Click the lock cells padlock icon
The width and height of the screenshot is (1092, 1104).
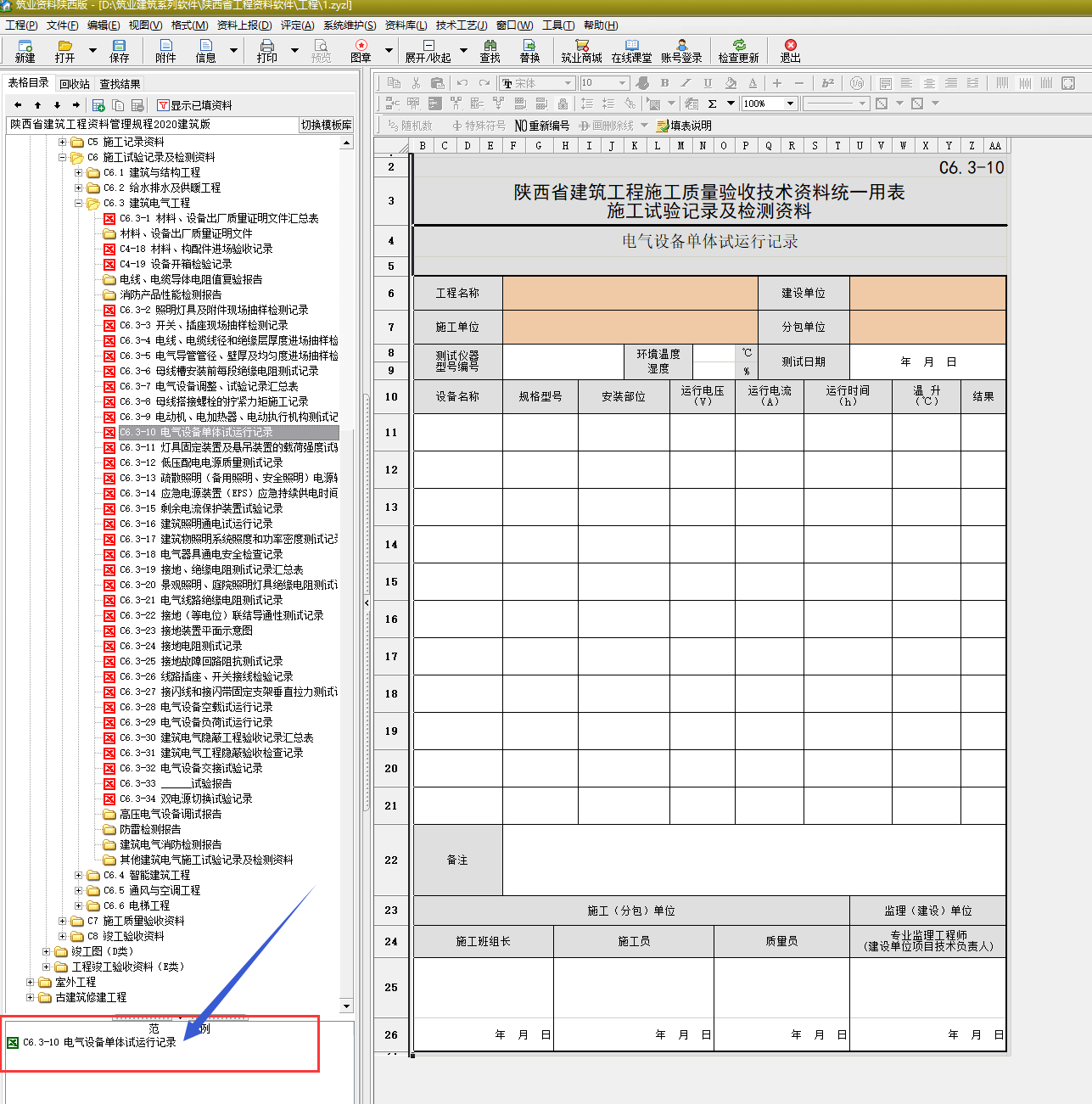(x=563, y=104)
